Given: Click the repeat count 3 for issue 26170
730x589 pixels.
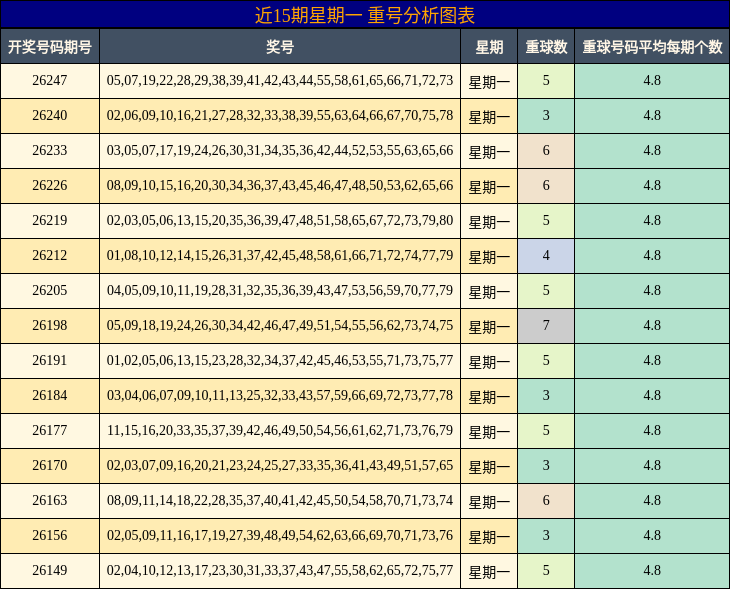Looking at the screenshot, I should (x=546, y=465).
